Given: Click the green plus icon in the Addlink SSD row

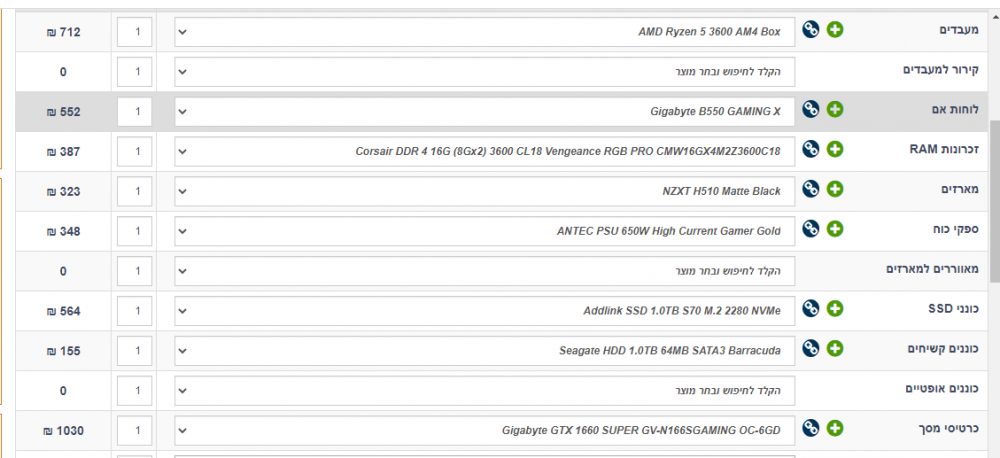Looking at the screenshot, I should click(x=835, y=309).
